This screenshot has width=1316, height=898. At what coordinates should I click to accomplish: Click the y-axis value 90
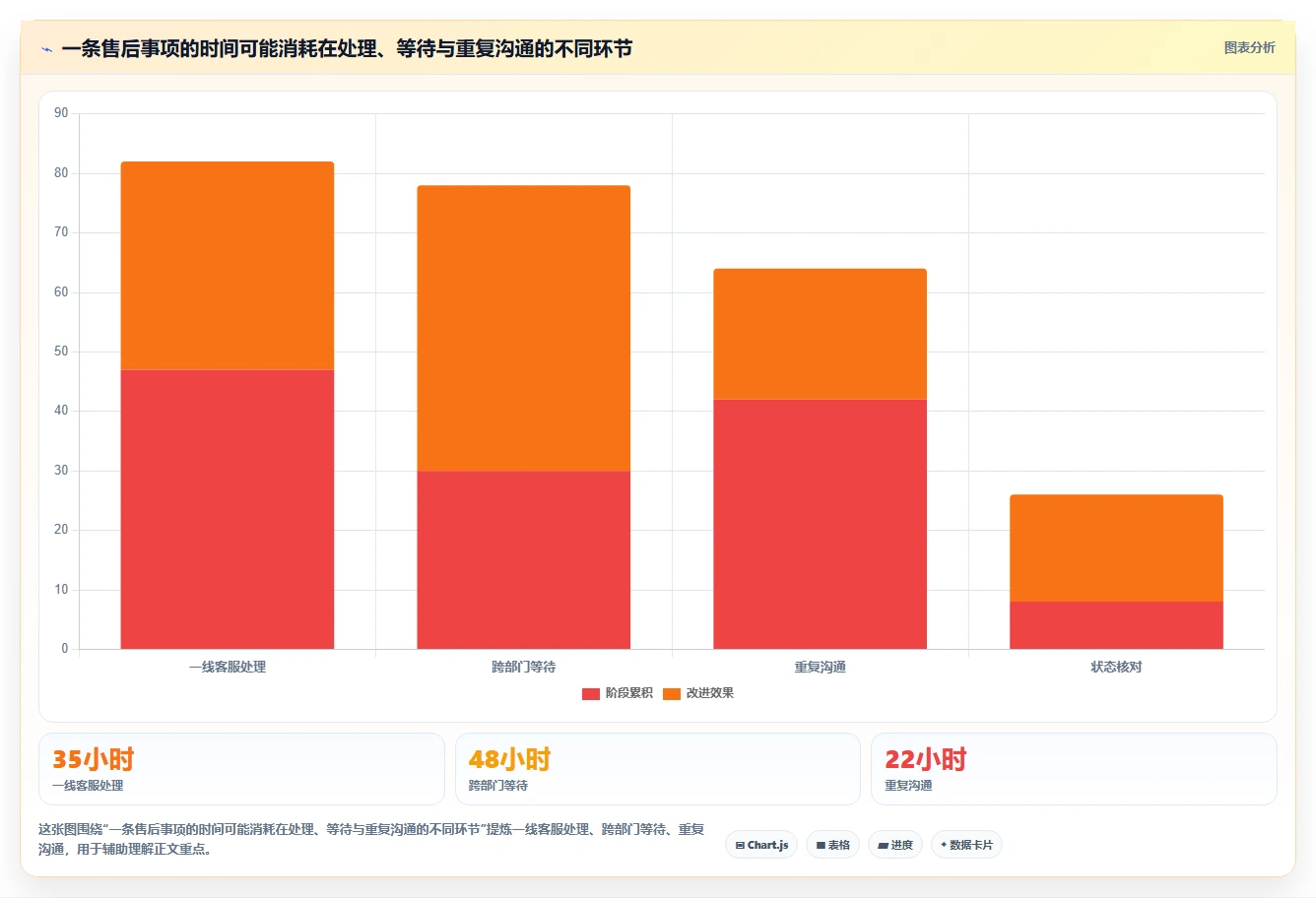(x=61, y=113)
